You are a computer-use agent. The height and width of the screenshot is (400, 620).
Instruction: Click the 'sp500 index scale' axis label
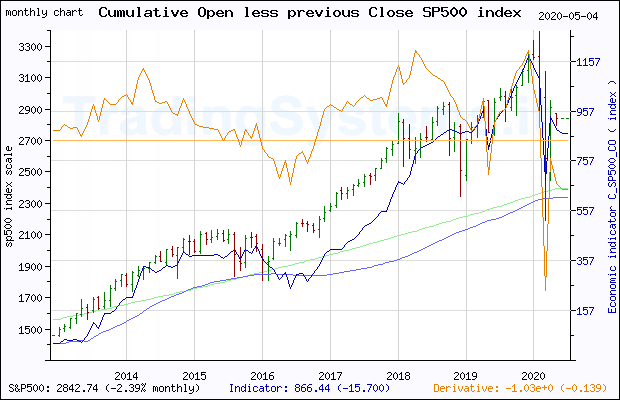8,196
